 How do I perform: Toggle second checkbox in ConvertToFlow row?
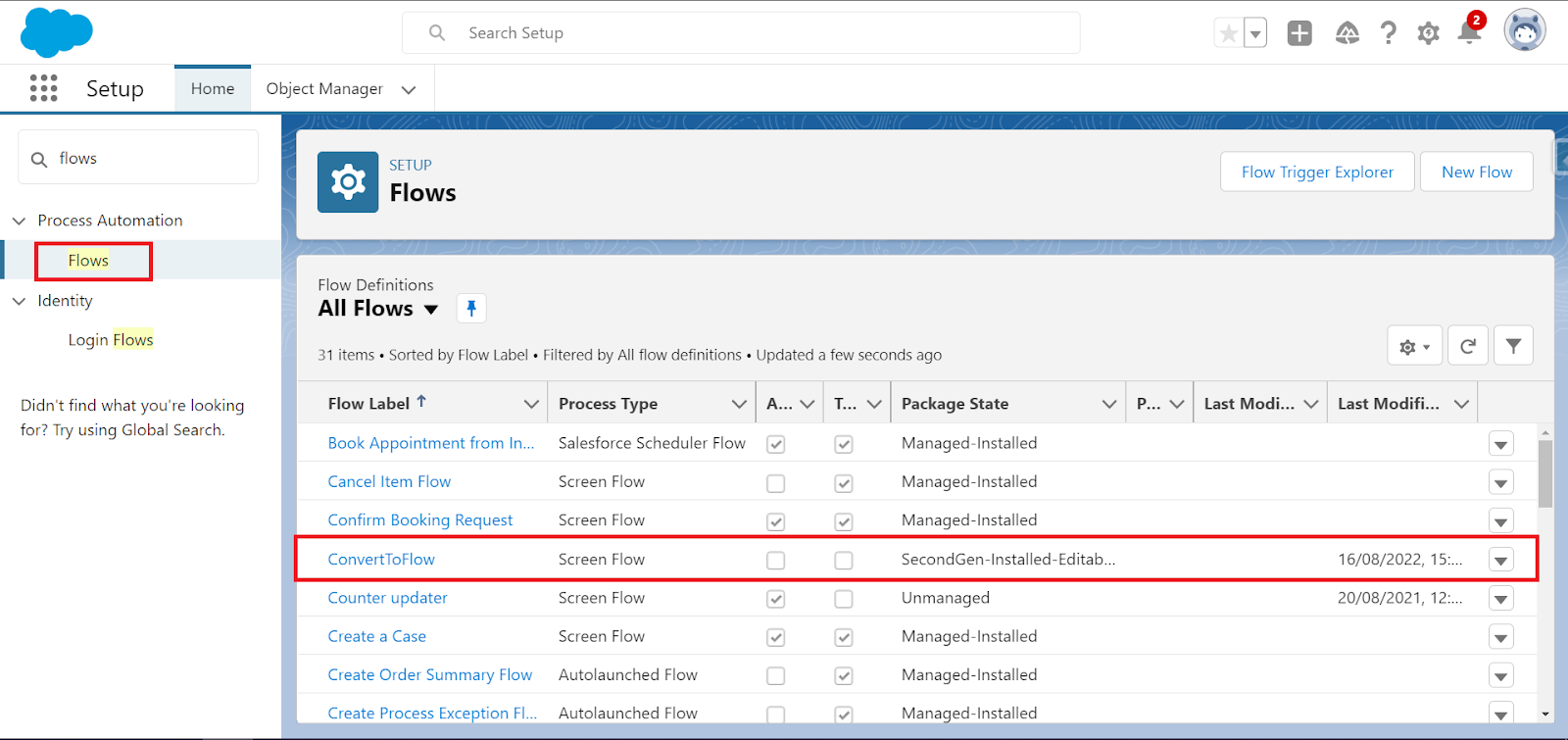(x=843, y=561)
